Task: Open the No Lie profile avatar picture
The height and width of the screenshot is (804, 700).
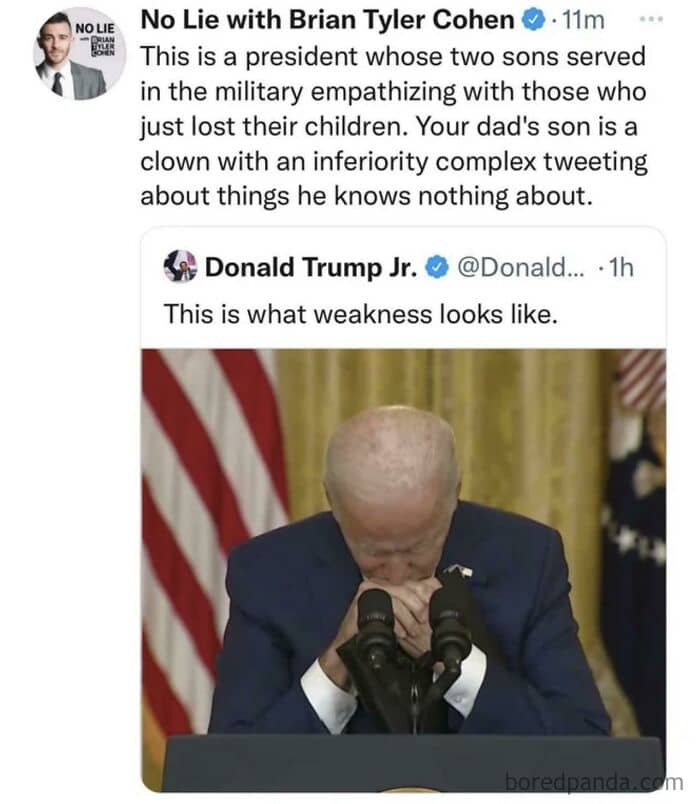Action: (x=78, y=53)
